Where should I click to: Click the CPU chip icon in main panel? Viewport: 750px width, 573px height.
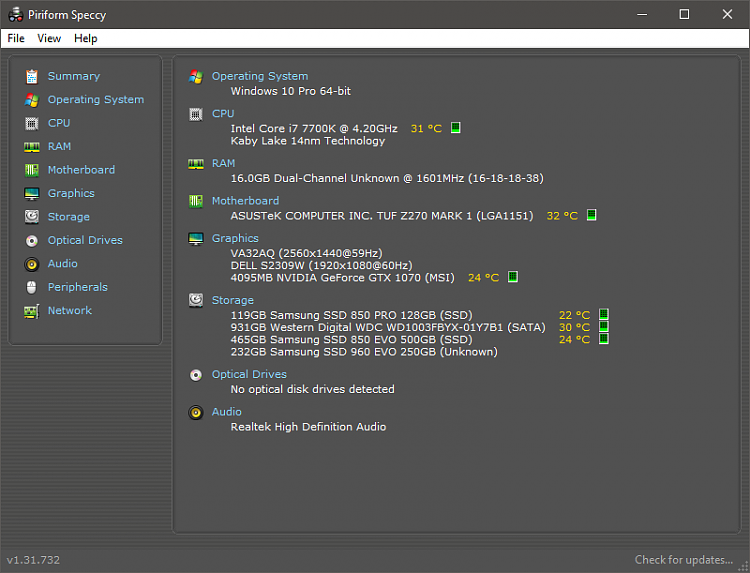pos(196,114)
